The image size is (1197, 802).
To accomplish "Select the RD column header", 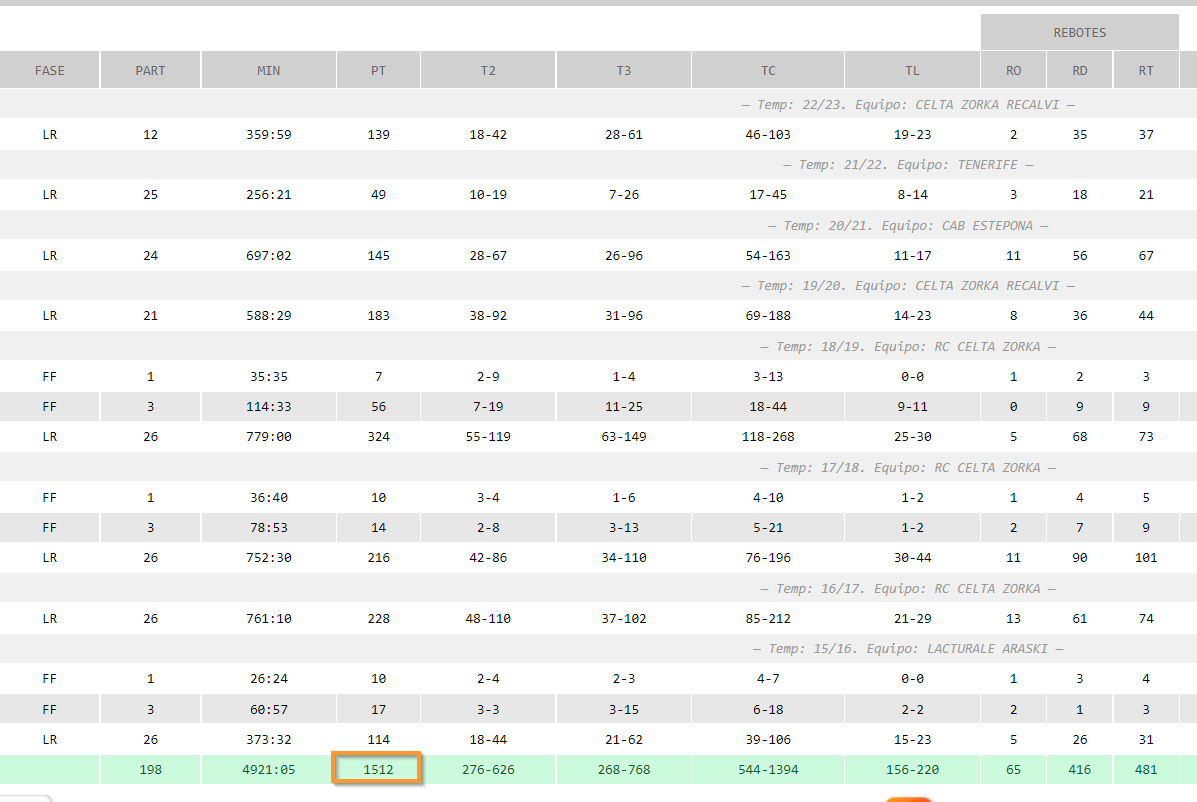I will [1079, 70].
